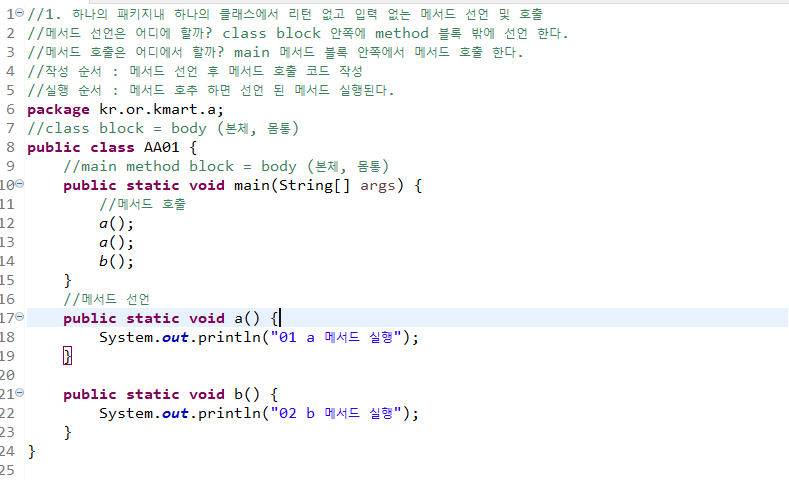The image size is (789, 480).
Task: Collapse method a() fold at line 17
Action: click(20, 316)
